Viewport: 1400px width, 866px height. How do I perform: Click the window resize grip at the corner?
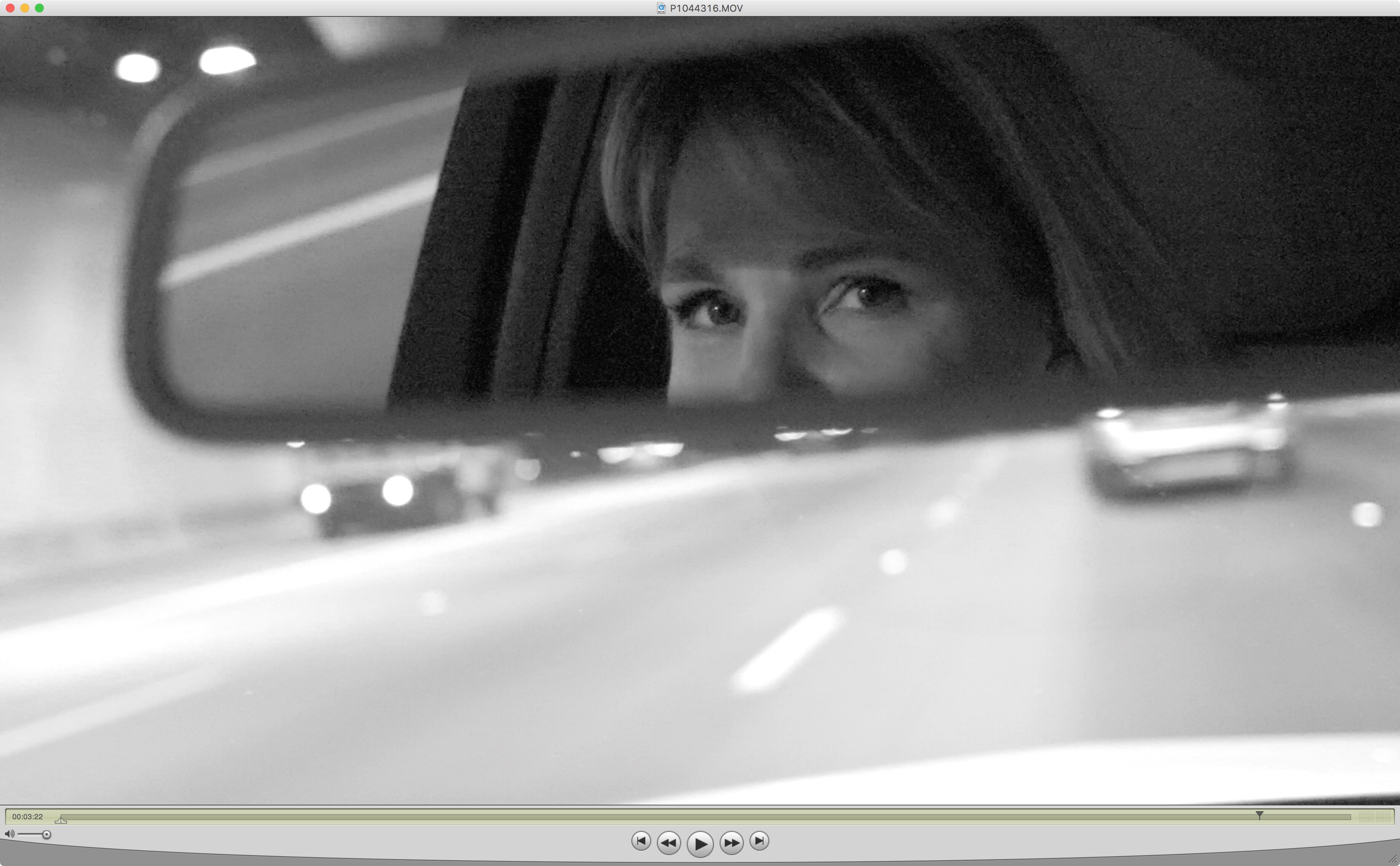(x=1393, y=859)
